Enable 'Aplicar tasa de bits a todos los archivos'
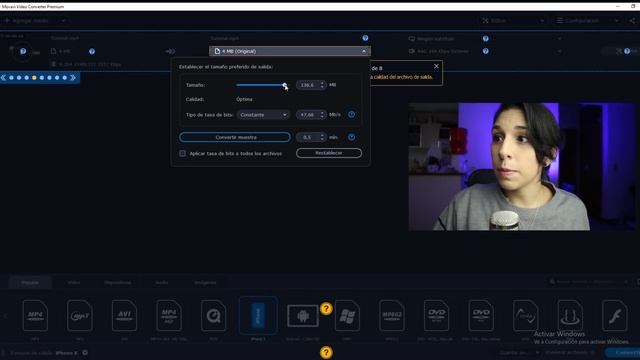The width and height of the screenshot is (640, 360). pos(182,153)
